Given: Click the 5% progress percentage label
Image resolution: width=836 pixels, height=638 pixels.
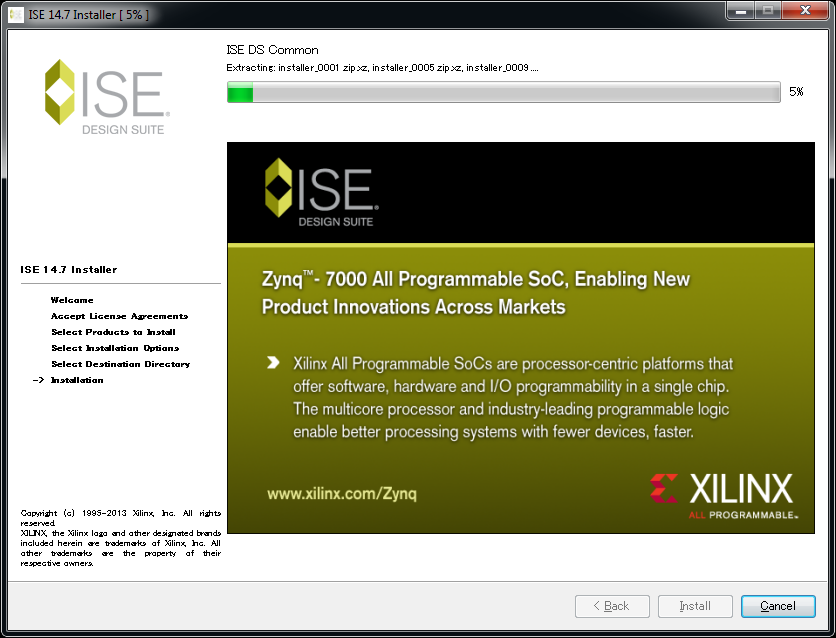Looking at the screenshot, I should click(796, 92).
